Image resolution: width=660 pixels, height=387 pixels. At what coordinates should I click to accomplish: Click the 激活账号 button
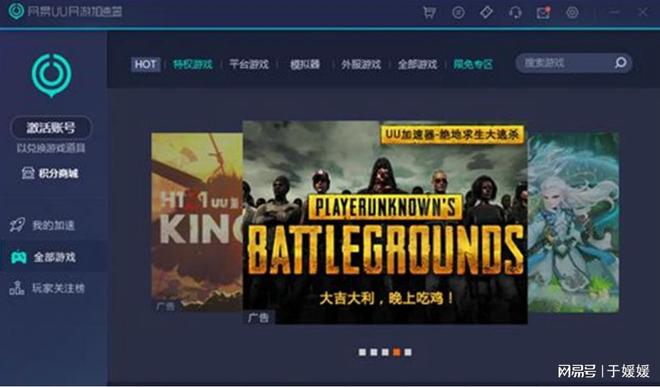tap(51, 127)
